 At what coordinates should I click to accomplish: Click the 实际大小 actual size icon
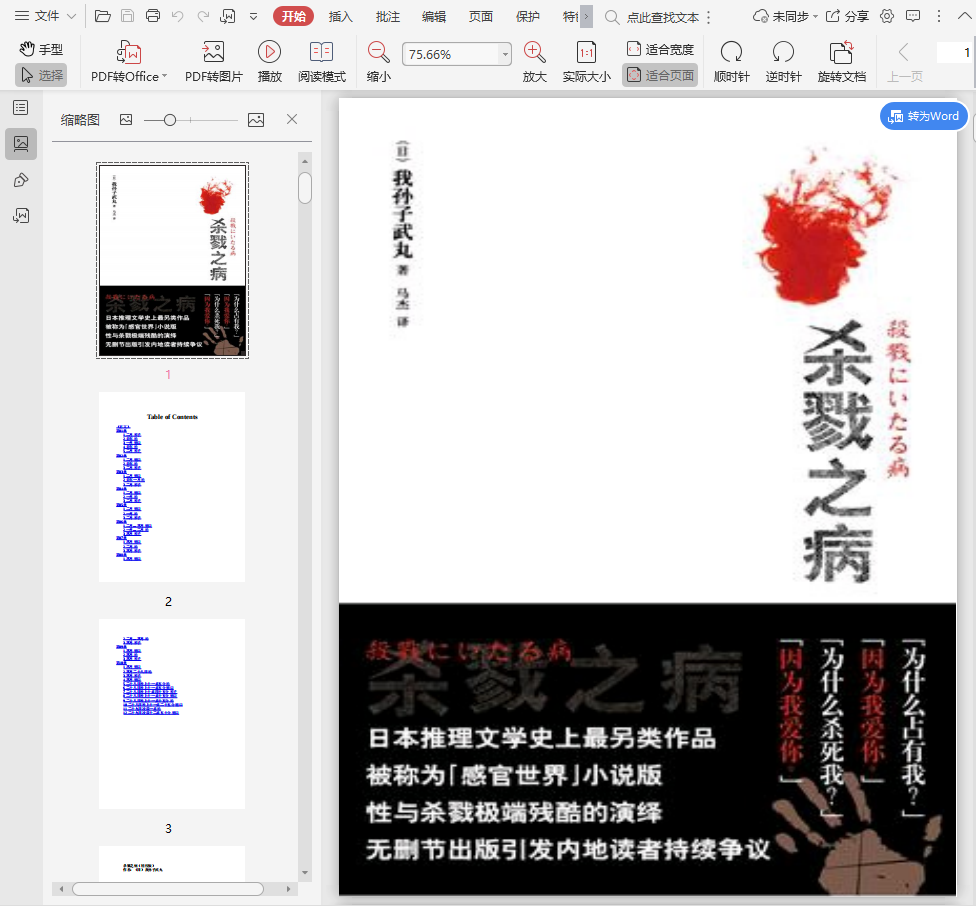(586, 53)
